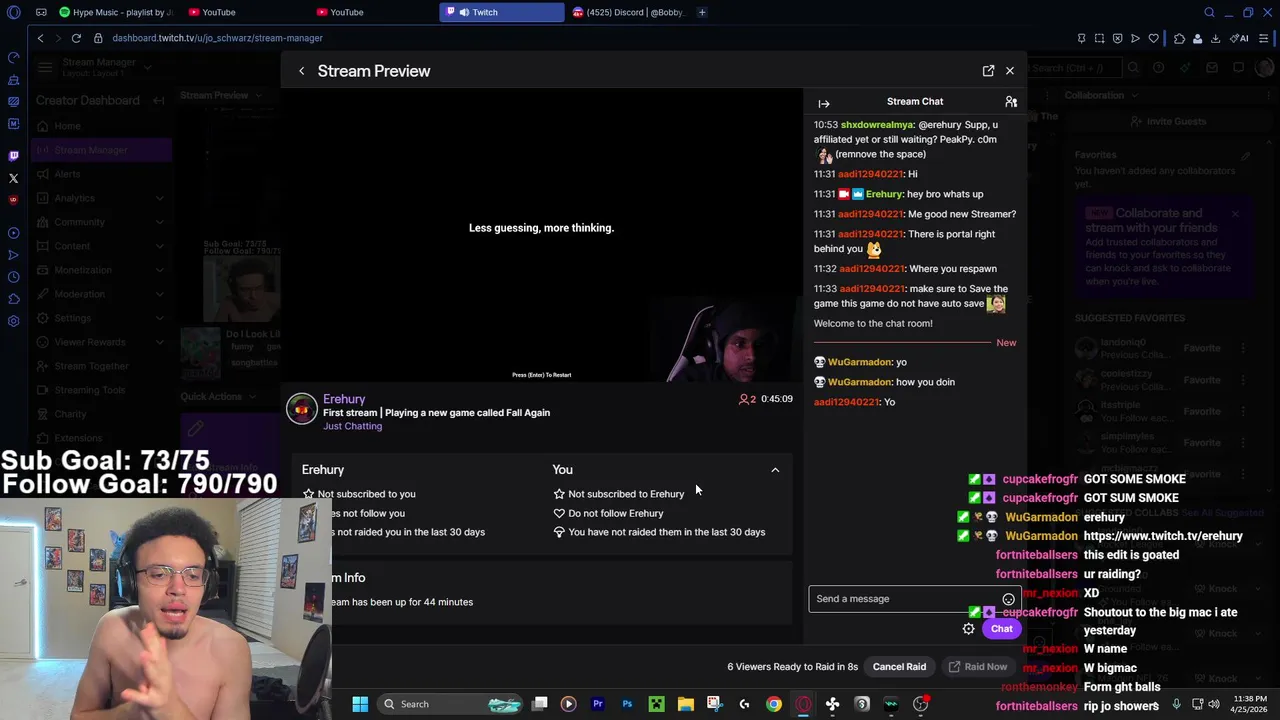Switch to the Discord browser tab

click(628, 12)
